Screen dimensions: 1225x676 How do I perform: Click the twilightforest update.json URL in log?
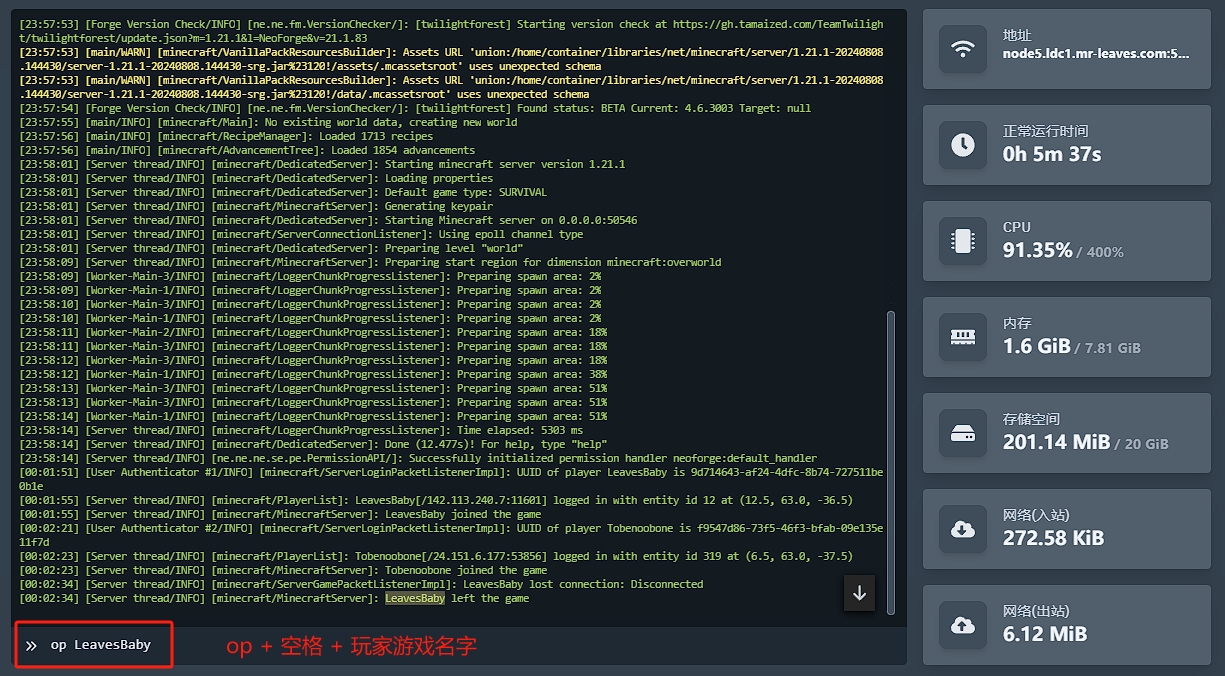pos(200,37)
